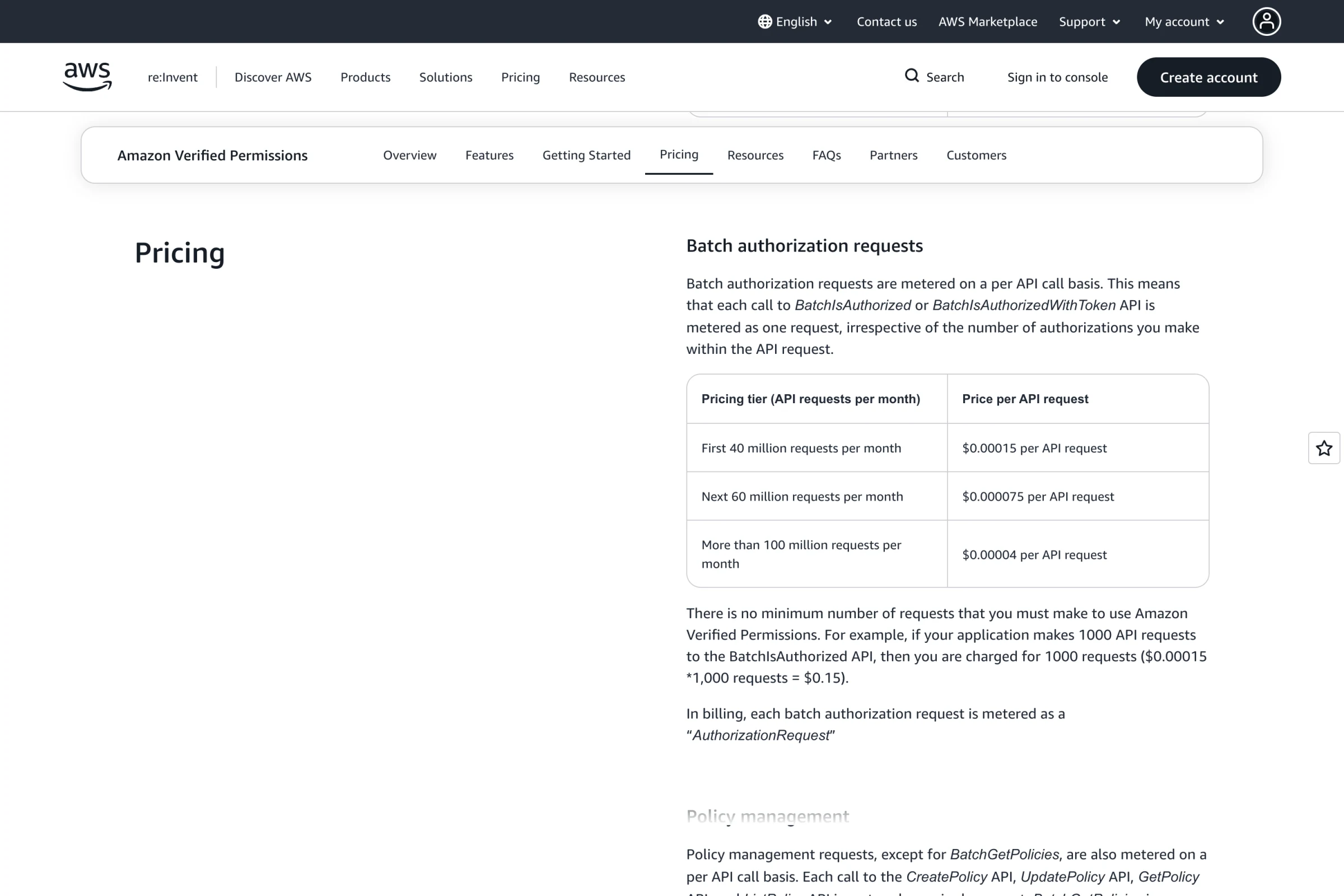Click 'Next 60 million requests per month' cell
Screen dimensions: 1344x896
pos(816,497)
